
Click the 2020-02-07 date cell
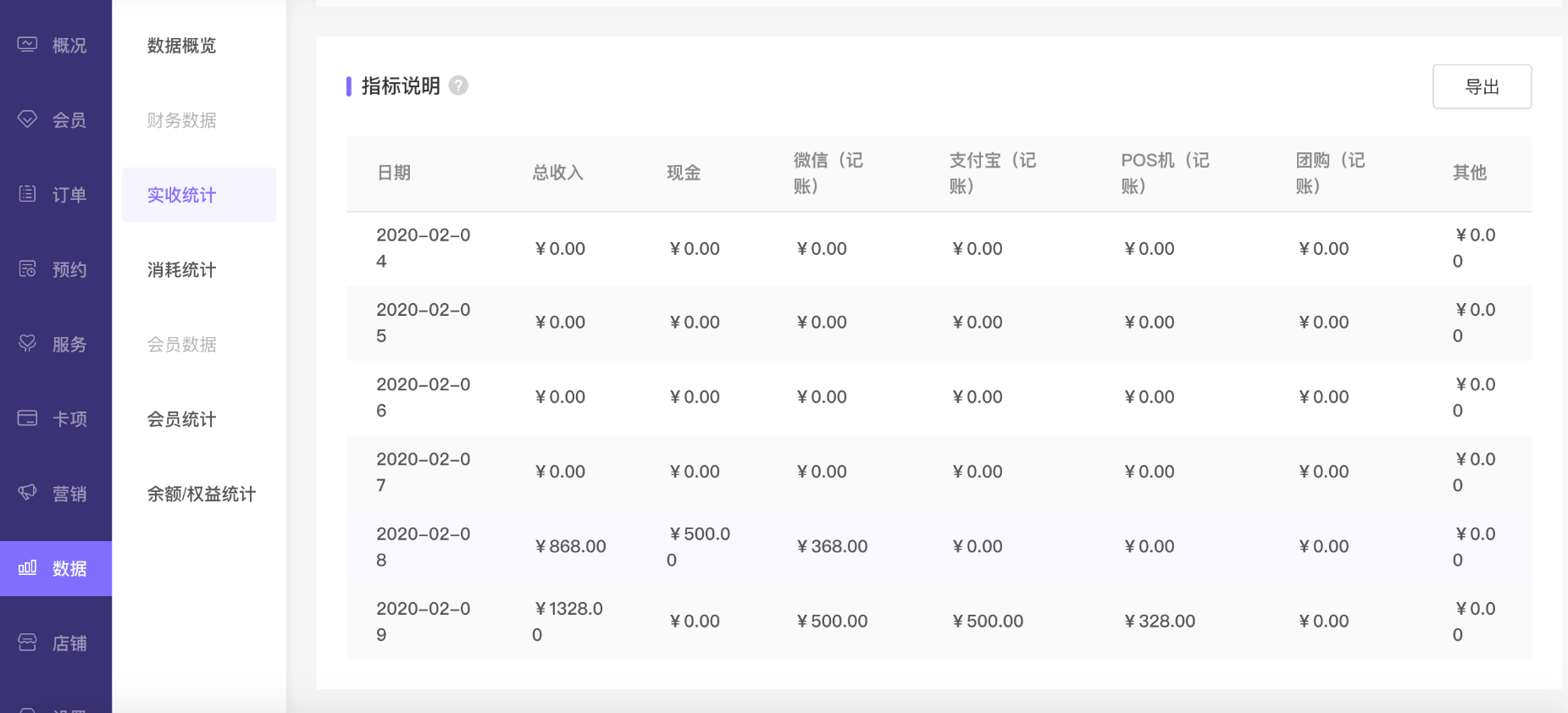pos(424,472)
